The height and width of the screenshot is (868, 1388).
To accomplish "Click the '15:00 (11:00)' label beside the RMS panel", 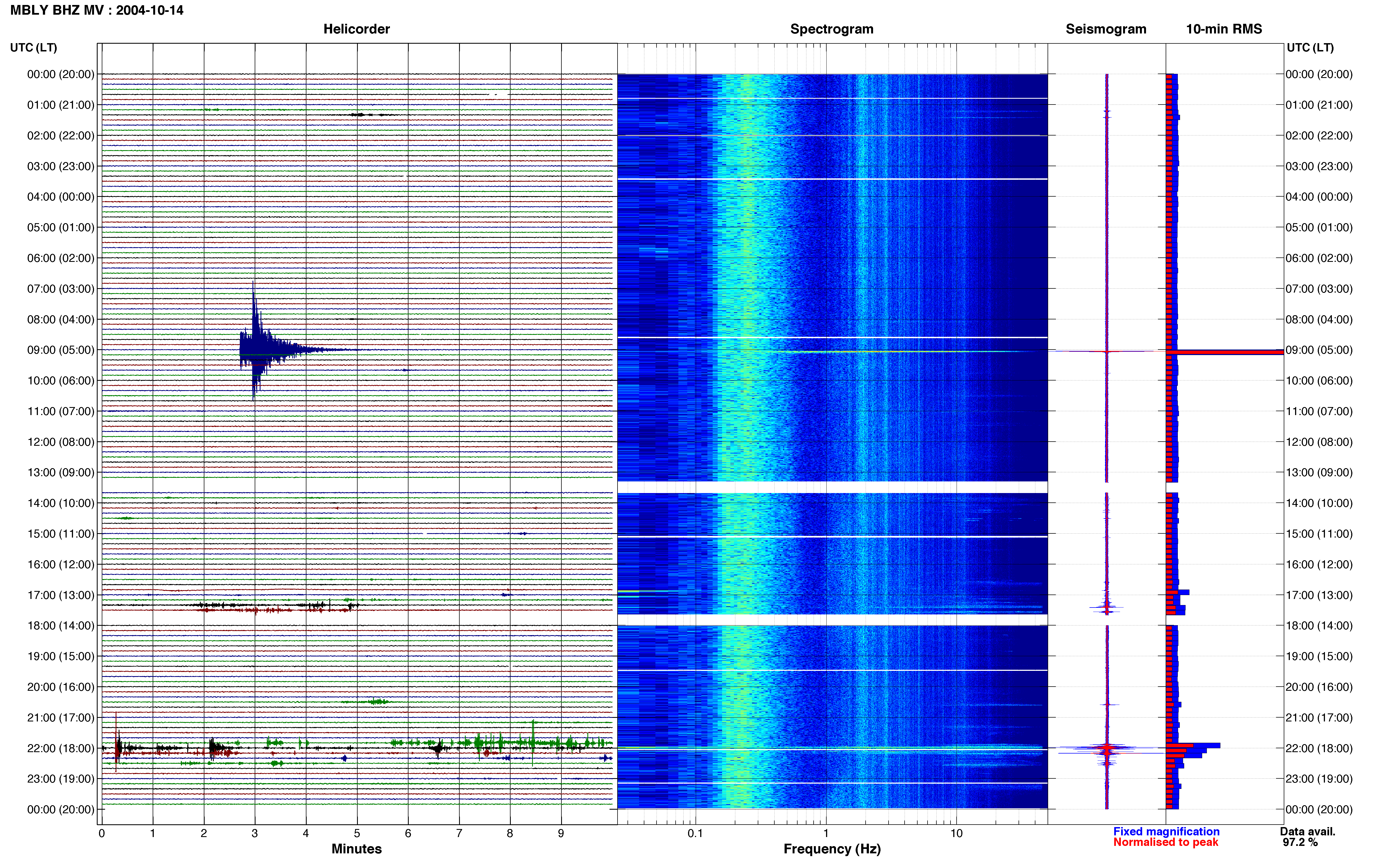I will [x=1319, y=534].
